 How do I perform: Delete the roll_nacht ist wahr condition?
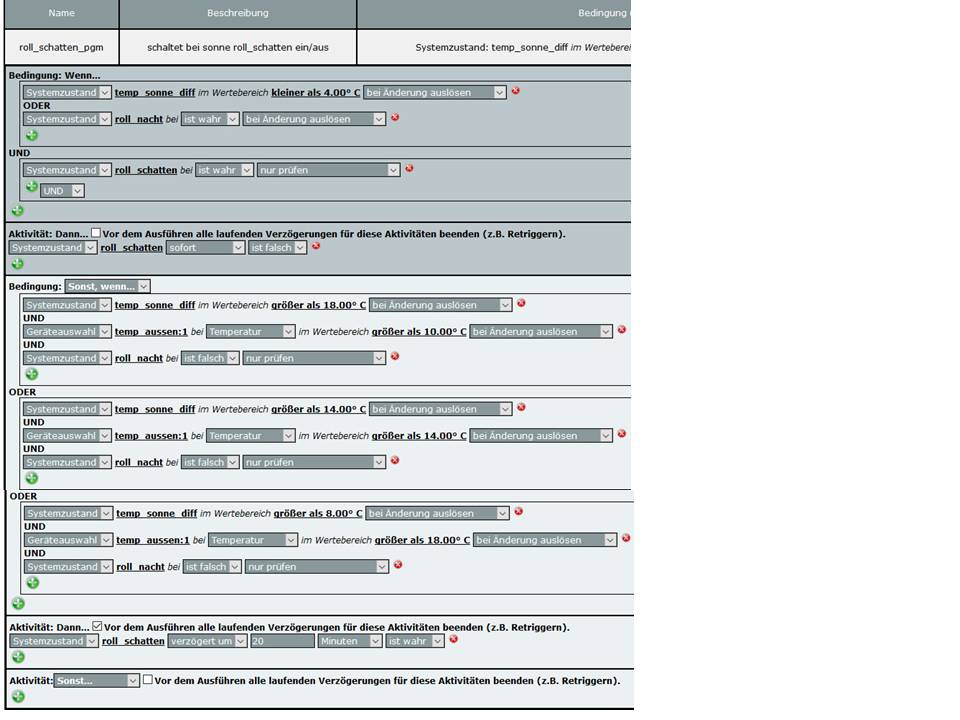(395, 117)
